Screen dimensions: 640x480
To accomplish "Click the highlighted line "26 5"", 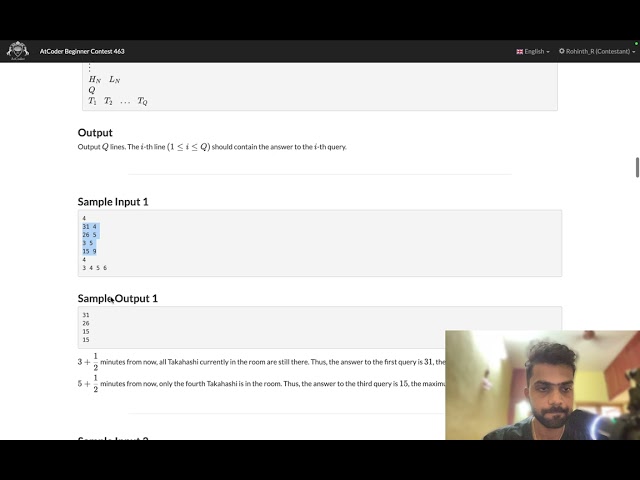I will (89, 235).
